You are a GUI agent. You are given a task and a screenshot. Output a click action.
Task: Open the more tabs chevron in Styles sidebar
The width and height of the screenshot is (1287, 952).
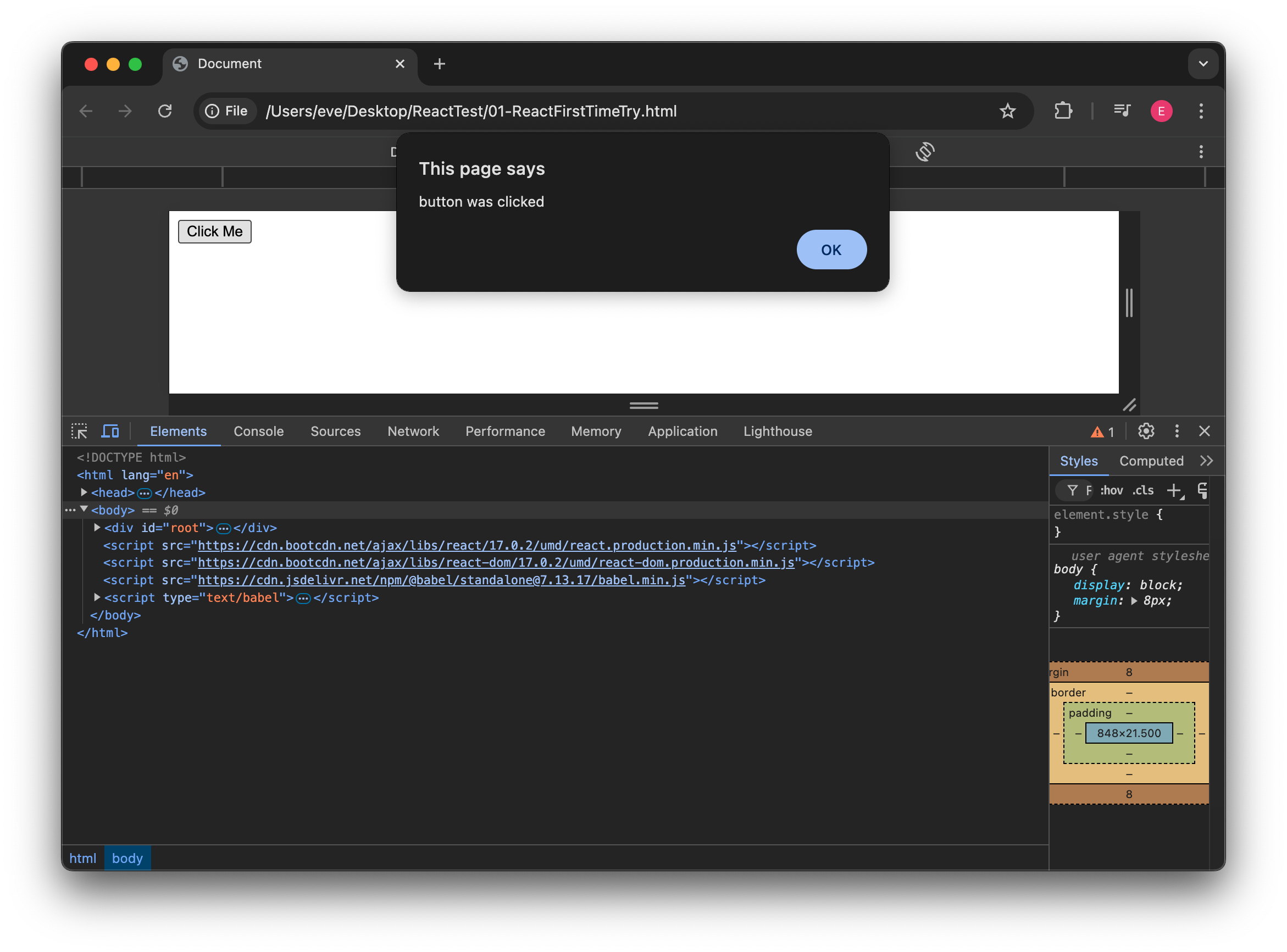1207,461
